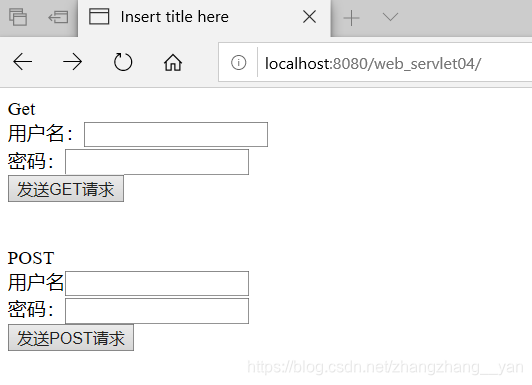The height and width of the screenshot is (385, 532).
Task: Click the set tabs aside icon
Action: (58, 17)
